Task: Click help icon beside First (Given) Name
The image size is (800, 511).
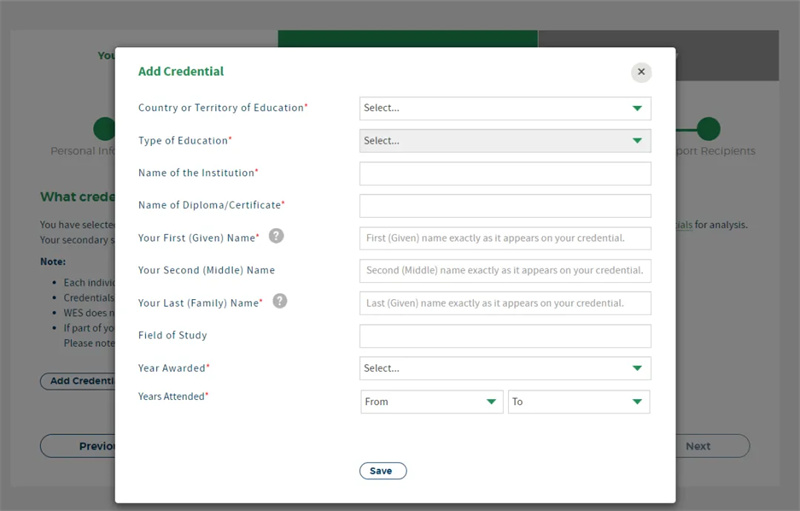Action: point(277,237)
